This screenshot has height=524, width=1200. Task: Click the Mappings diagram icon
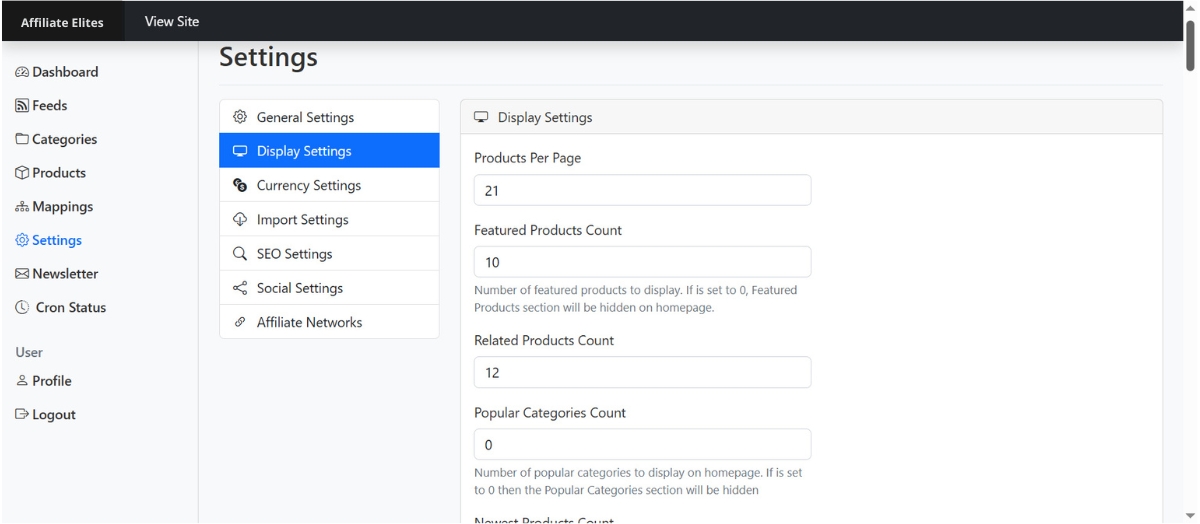(x=23, y=207)
